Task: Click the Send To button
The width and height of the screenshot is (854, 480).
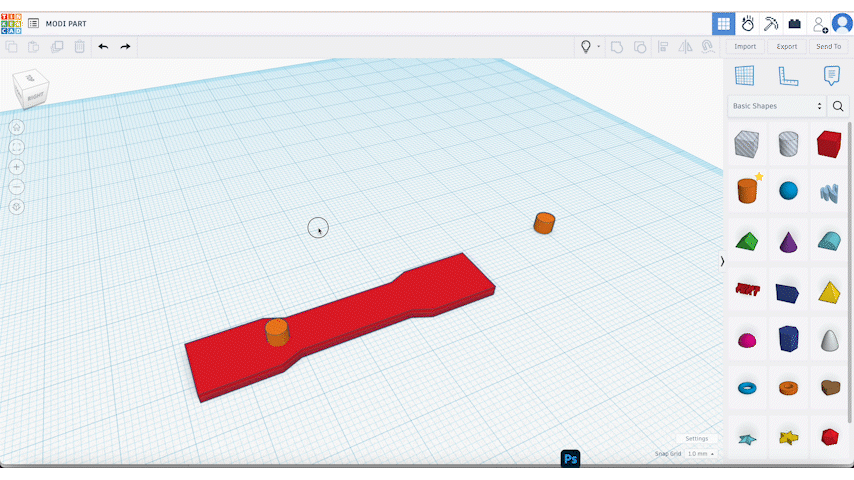Action: coord(828,46)
